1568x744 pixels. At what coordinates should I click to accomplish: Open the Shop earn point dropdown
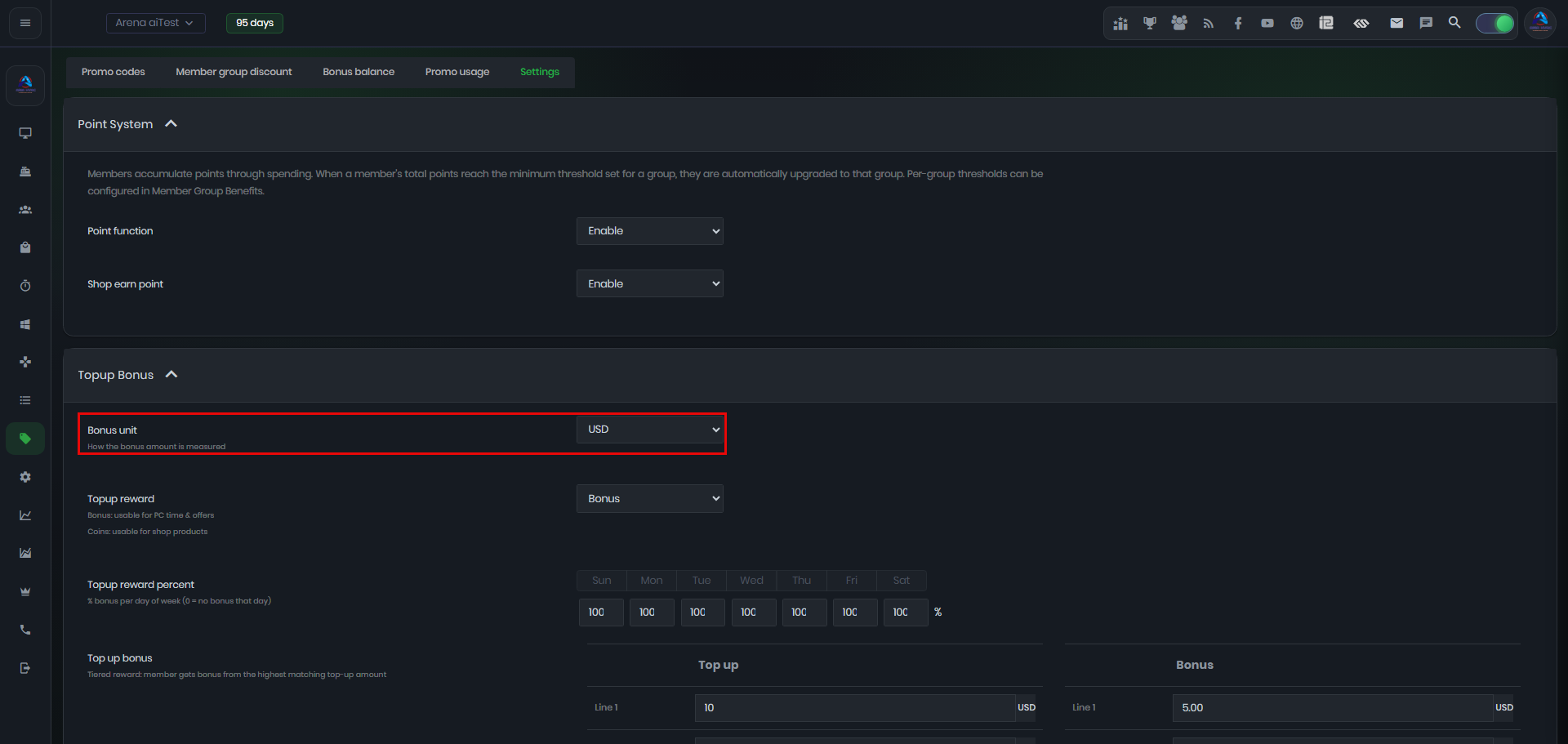point(650,284)
